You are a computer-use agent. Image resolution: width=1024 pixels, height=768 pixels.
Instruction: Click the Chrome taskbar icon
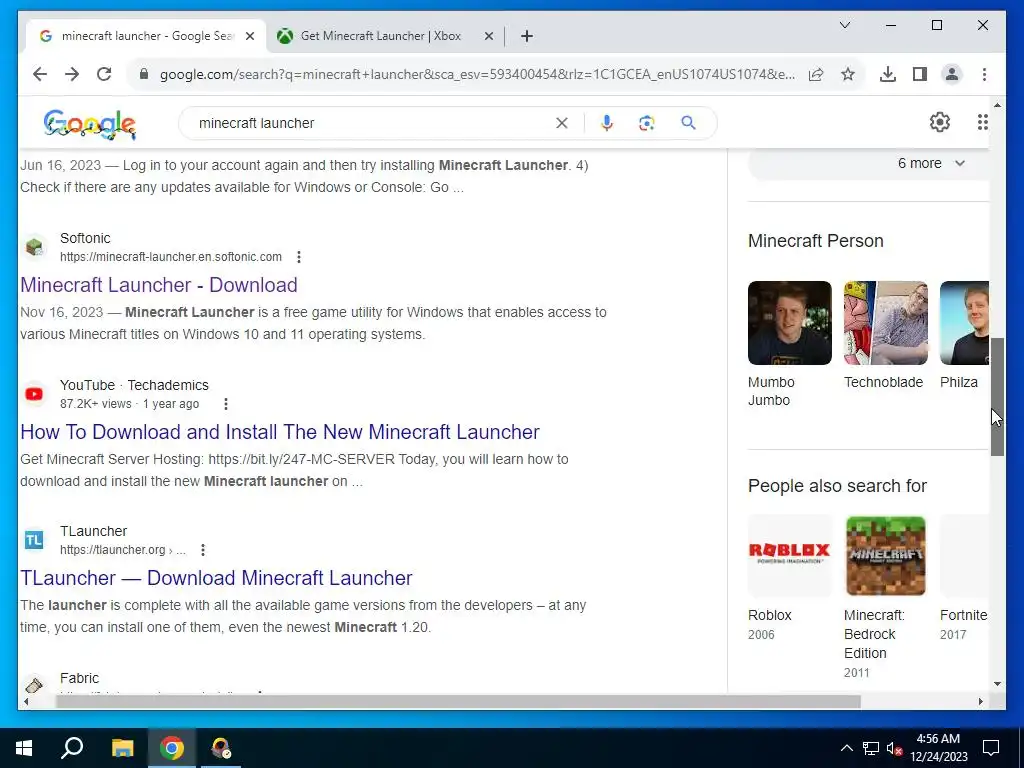pyautogui.click(x=172, y=748)
